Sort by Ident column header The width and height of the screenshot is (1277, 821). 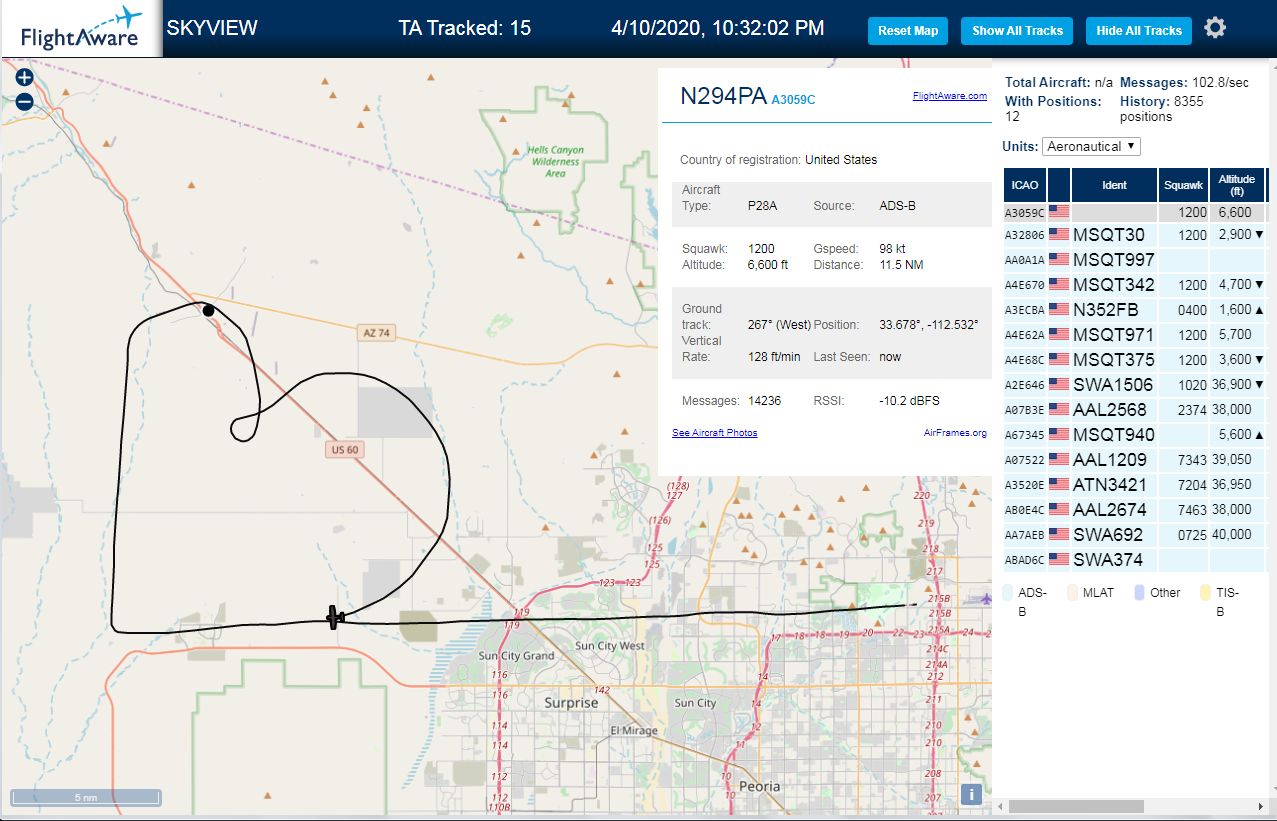(x=1114, y=185)
